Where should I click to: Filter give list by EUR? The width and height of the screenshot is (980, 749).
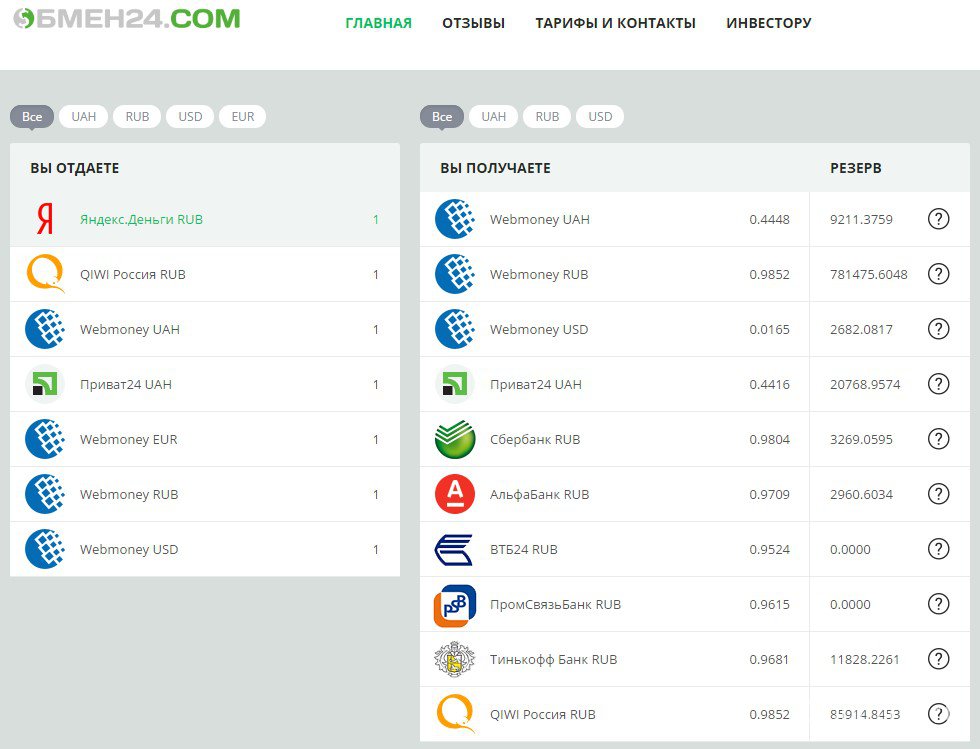tap(242, 116)
